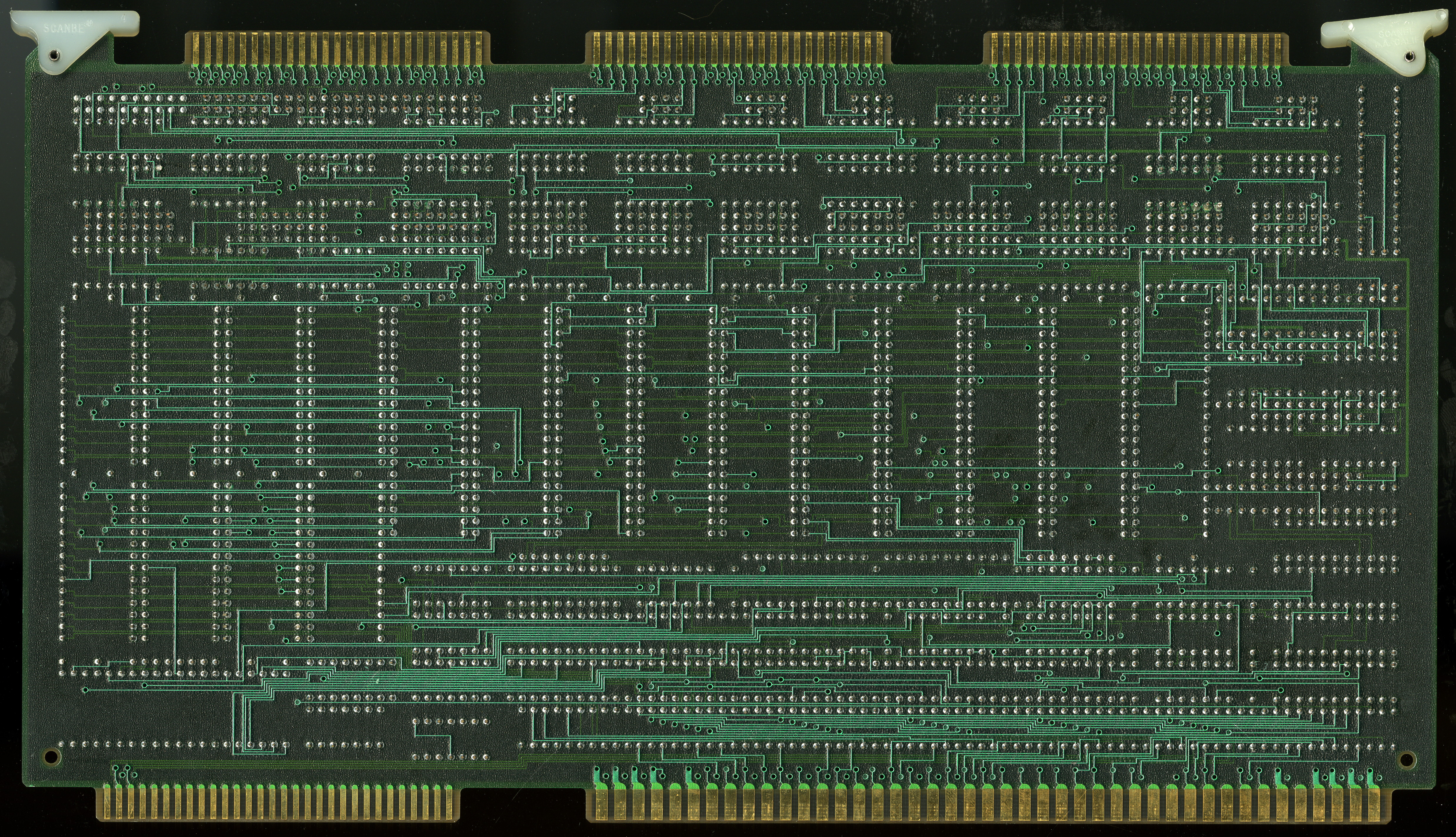Click the SCANBE text on left ejector
This screenshot has height=837, width=1456.
click(64, 28)
